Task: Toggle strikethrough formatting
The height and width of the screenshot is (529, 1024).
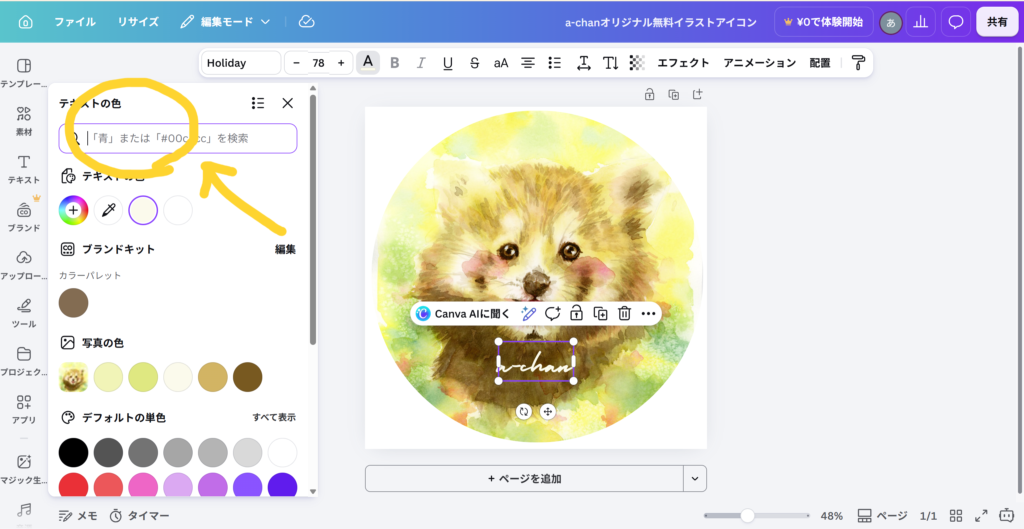Action: coord(475,63)
